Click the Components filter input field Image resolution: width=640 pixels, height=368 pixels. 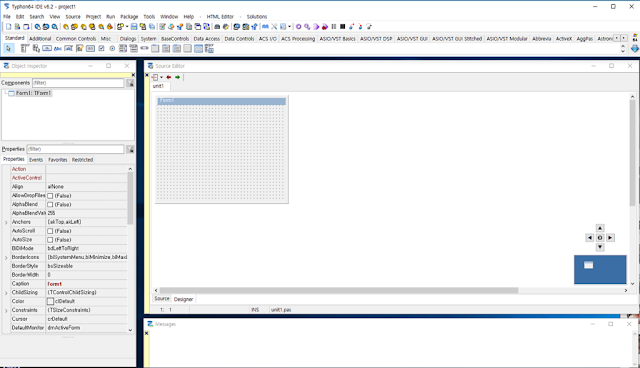tap(78, 83)
